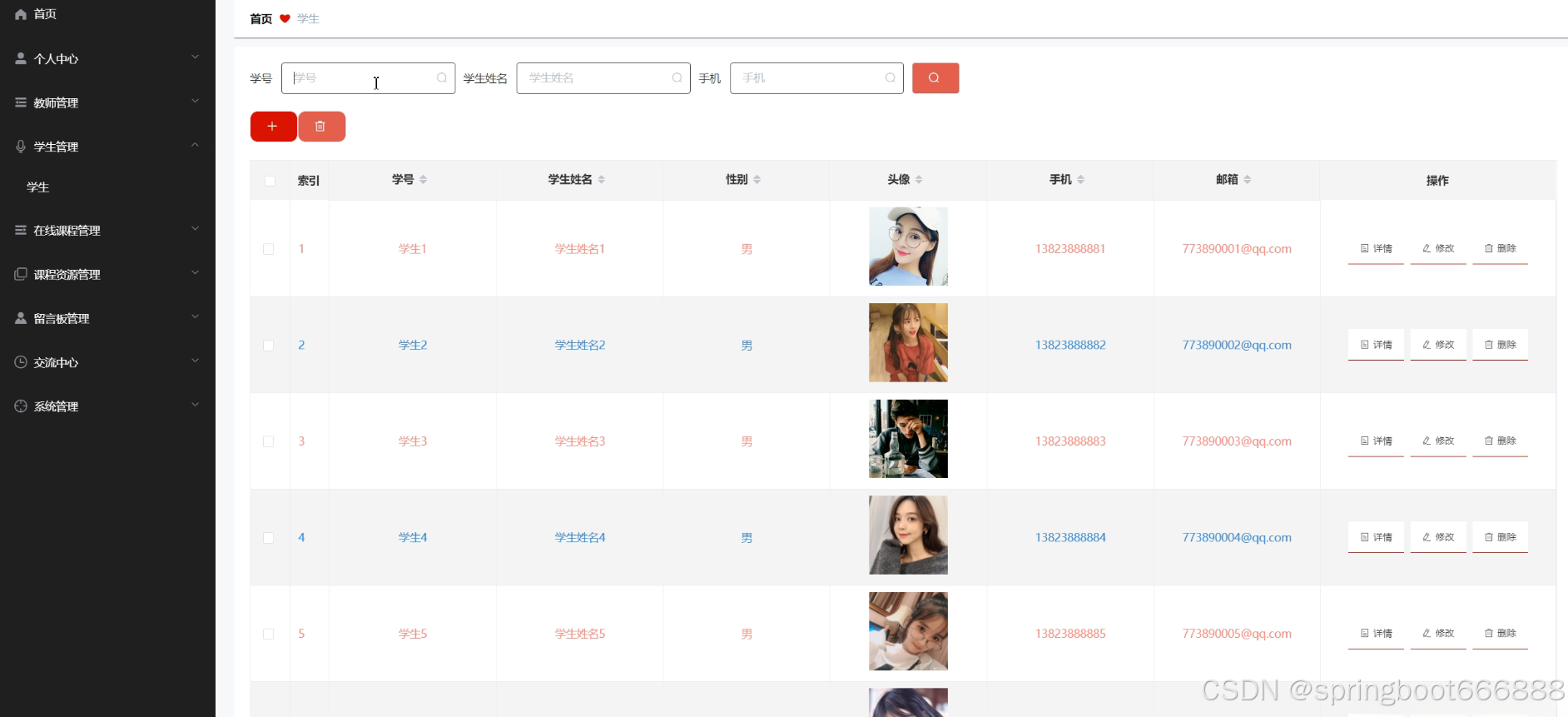
Task: Check the row checkbox for 学生3
Action: (269, 441)
